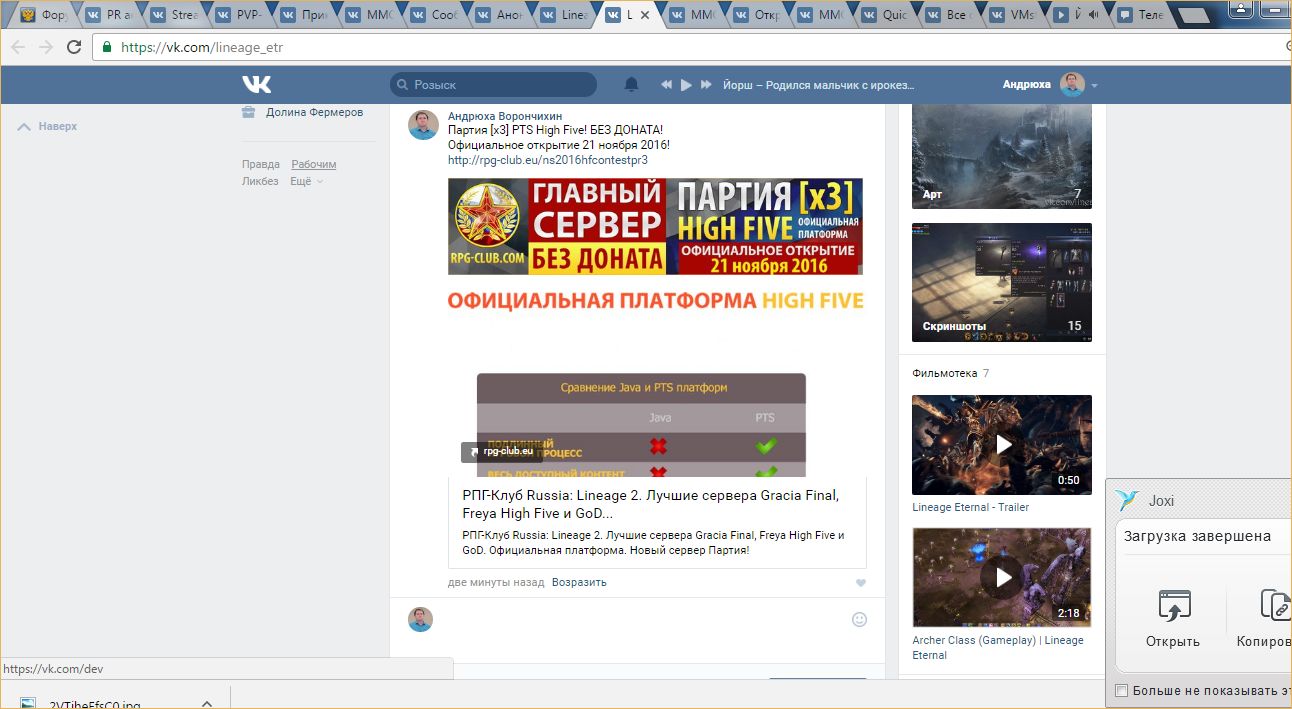Skip to previous track in header

[666, 85]
